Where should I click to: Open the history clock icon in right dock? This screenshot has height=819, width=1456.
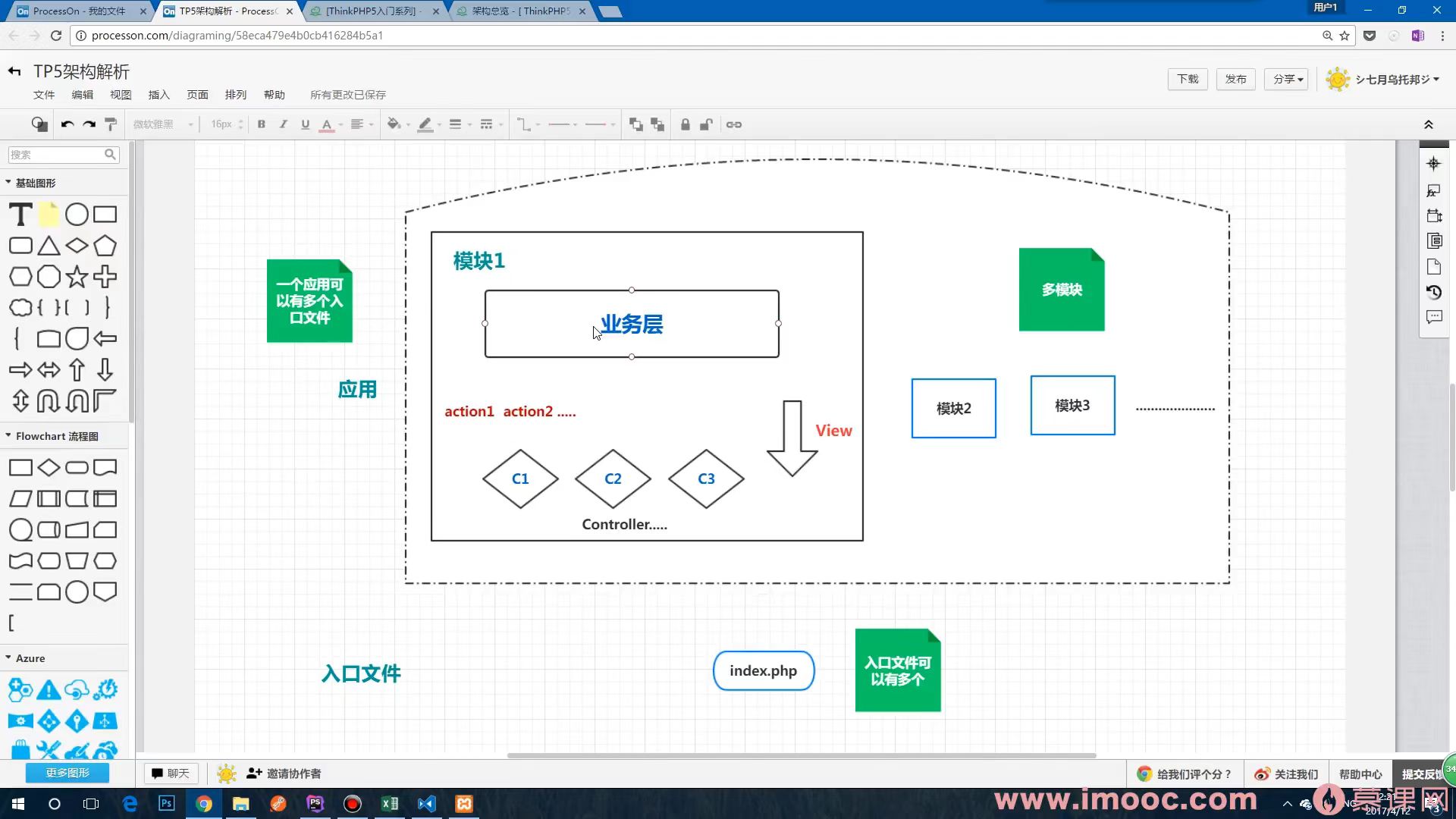(x=1433, y=292)
